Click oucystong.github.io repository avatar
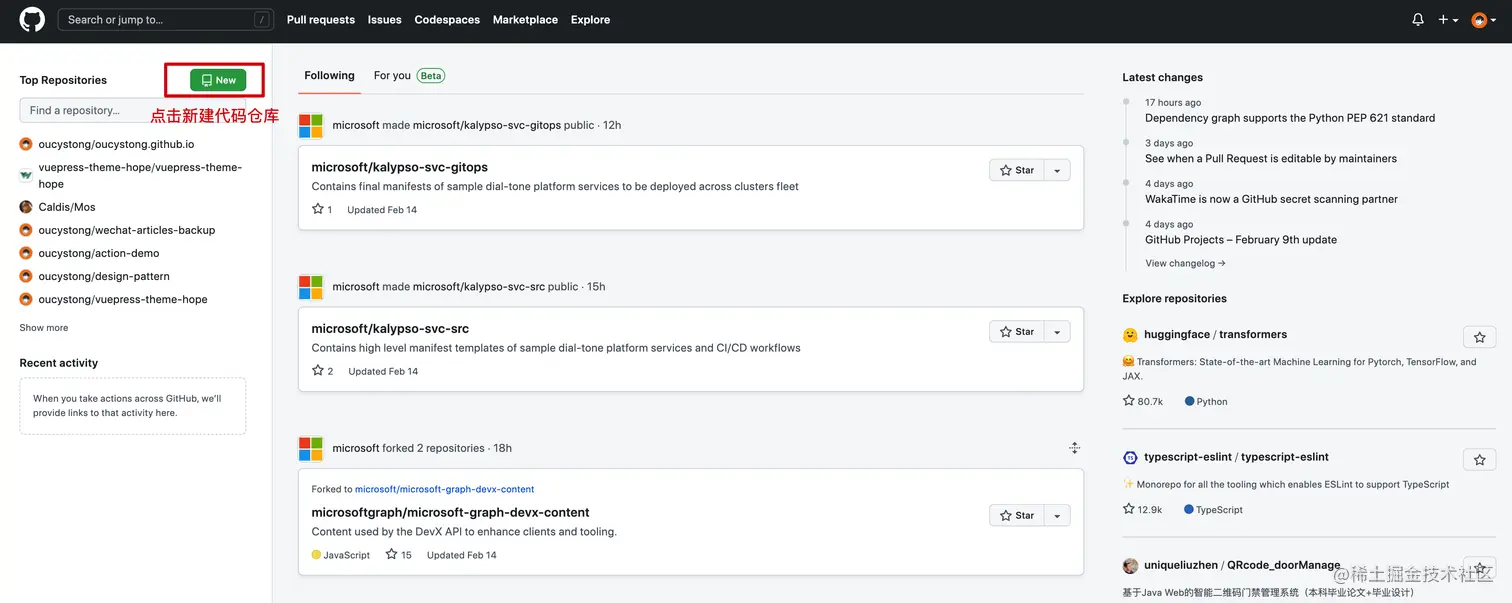Viewport: 1512px width, 603px height. pyautogui.click(x=26, y=144)
